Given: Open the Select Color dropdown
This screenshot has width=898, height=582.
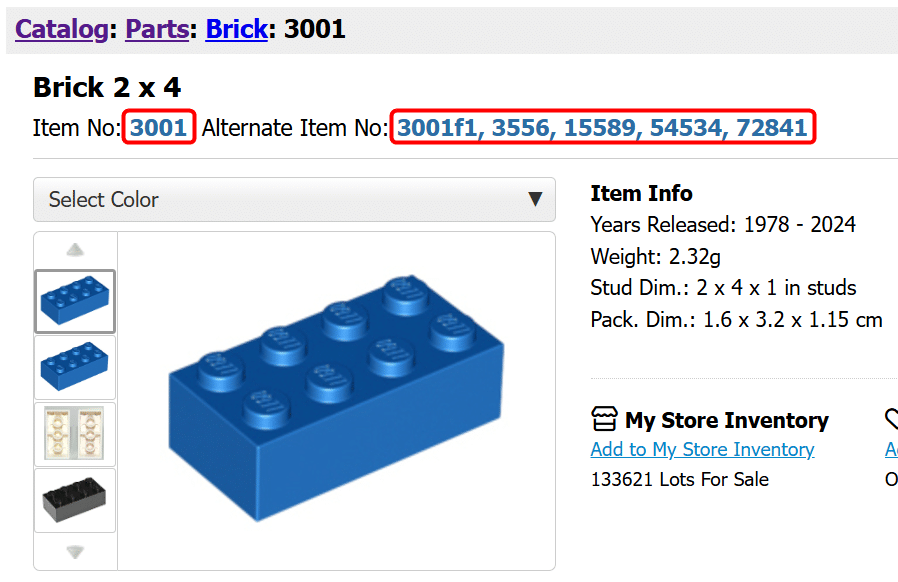Looking at the screenshot, I should click(x=294, y=199).
